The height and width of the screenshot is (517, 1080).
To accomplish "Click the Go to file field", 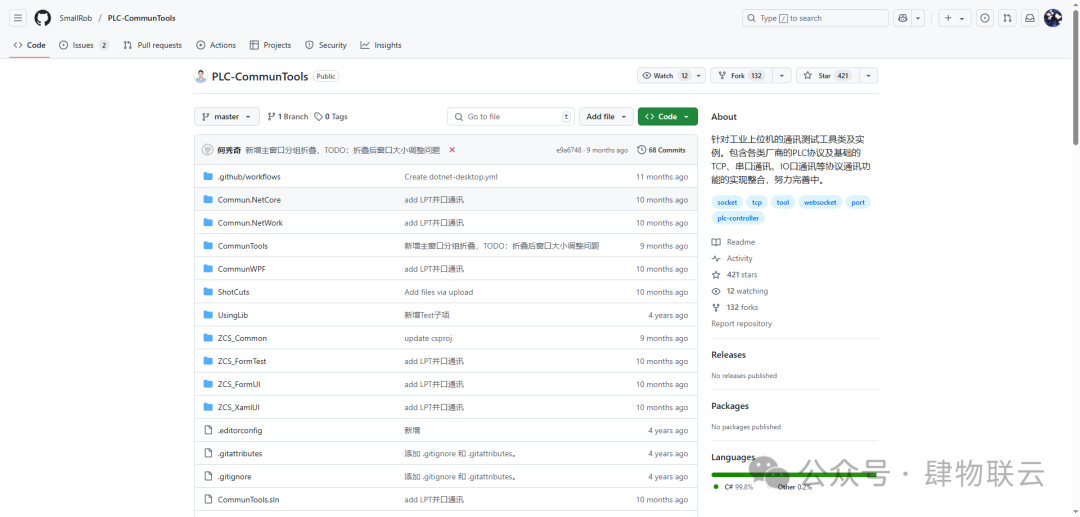I will (x=510, y=117).
